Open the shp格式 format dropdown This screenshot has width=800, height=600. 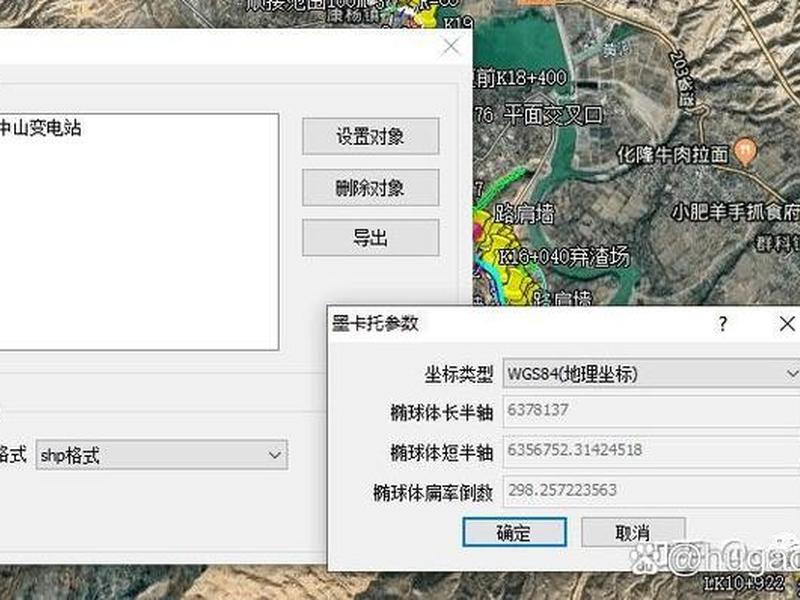point(162,455)
